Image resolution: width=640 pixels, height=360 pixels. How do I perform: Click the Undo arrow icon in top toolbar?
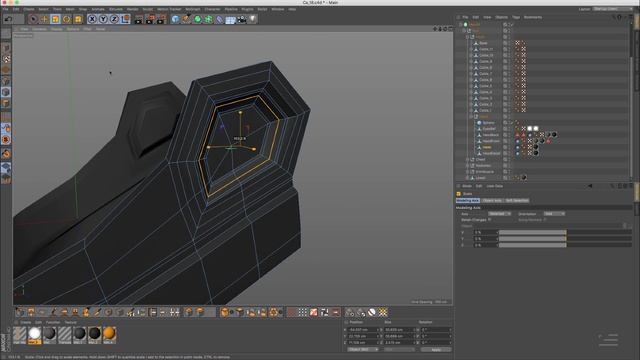[x=8, y=19]
